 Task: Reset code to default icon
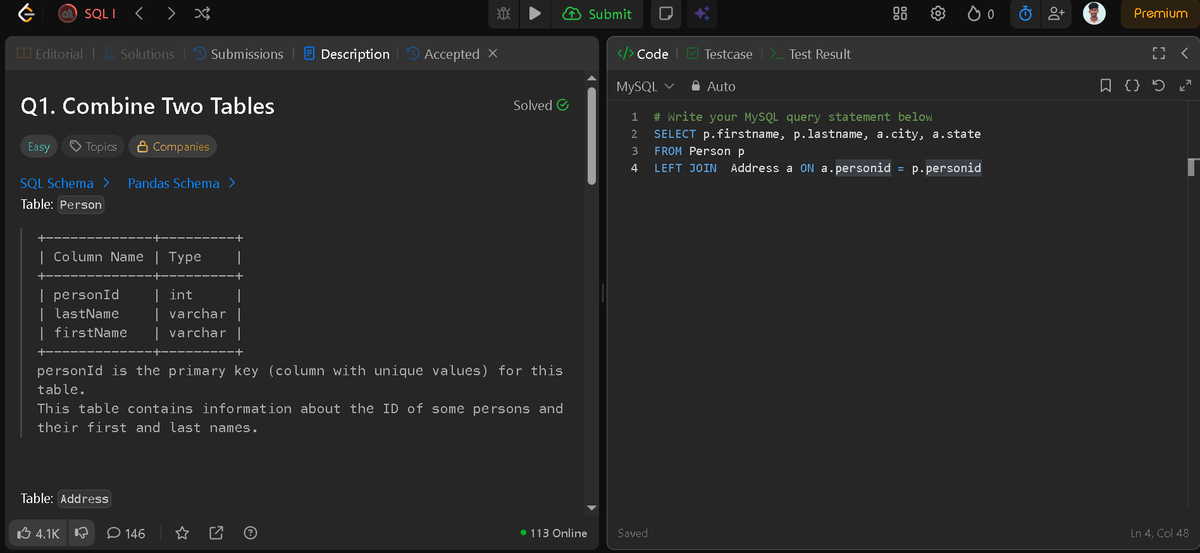coord(1159,86)
